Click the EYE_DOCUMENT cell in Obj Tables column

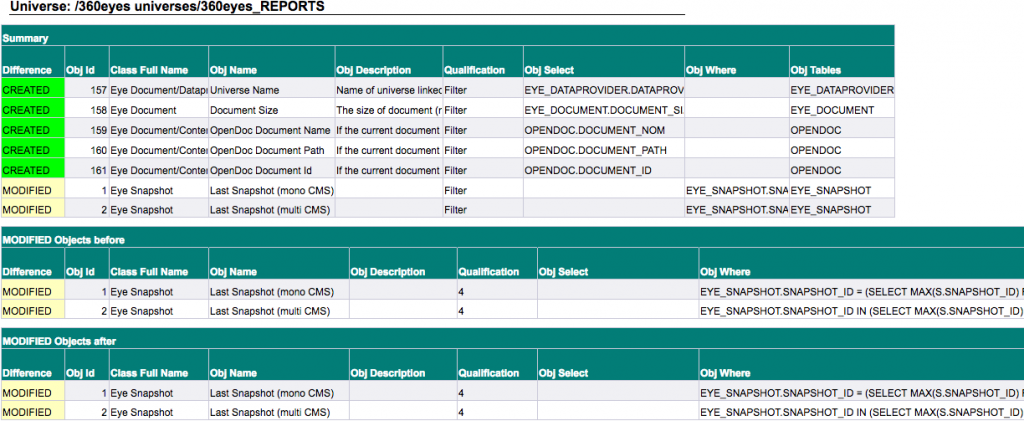(x=840, y=110)
